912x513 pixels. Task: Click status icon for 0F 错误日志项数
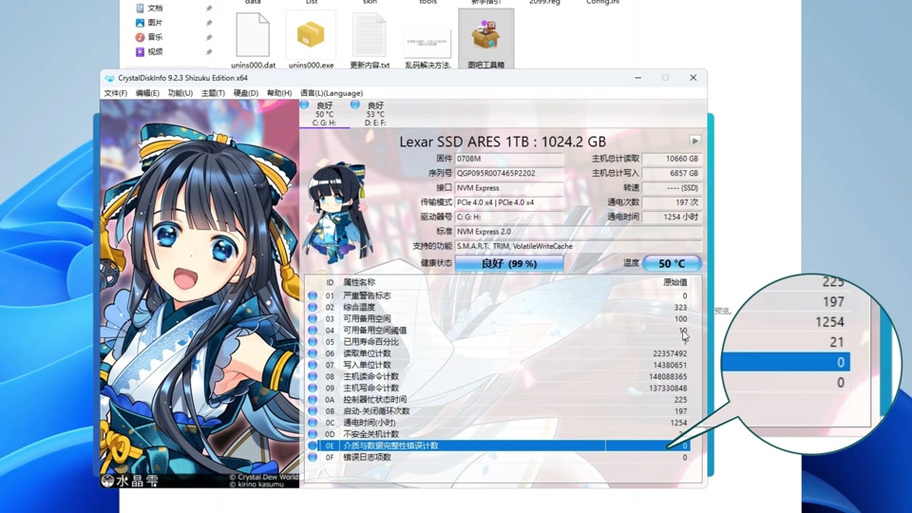(312, 457)
